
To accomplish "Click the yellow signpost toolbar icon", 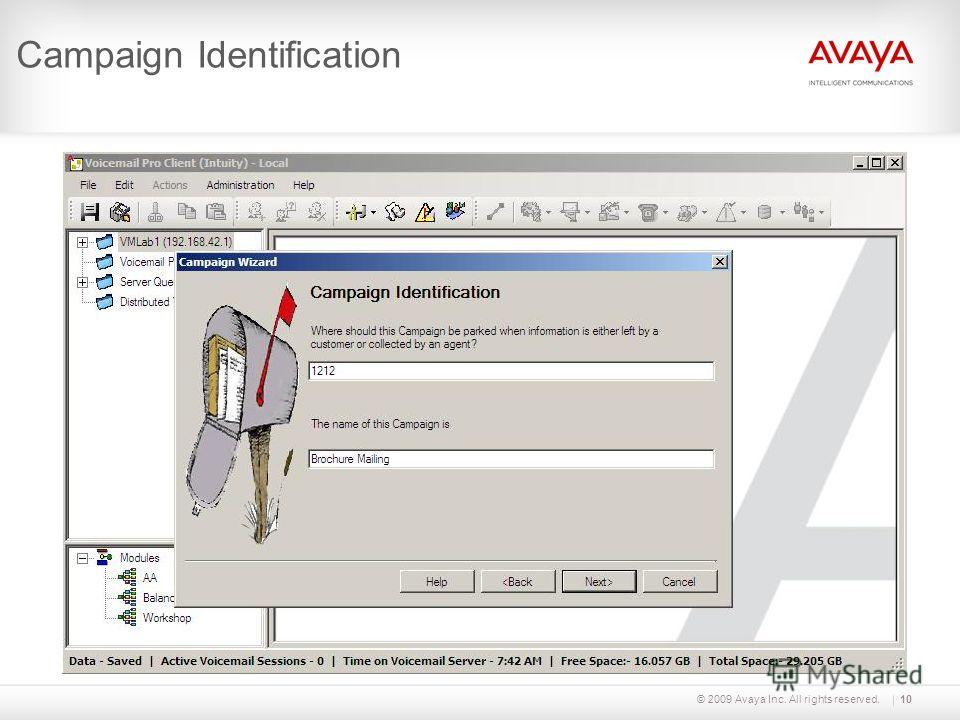I will (x=356, y=212).
